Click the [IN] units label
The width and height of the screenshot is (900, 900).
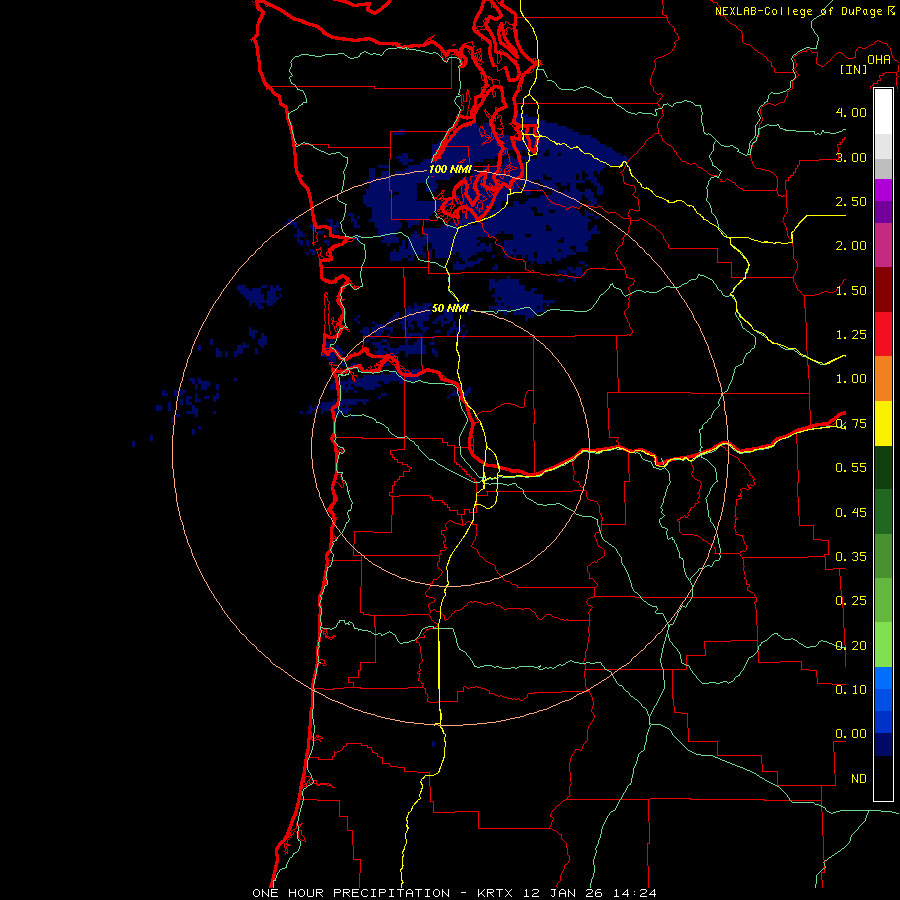click(x=854, y=69)
